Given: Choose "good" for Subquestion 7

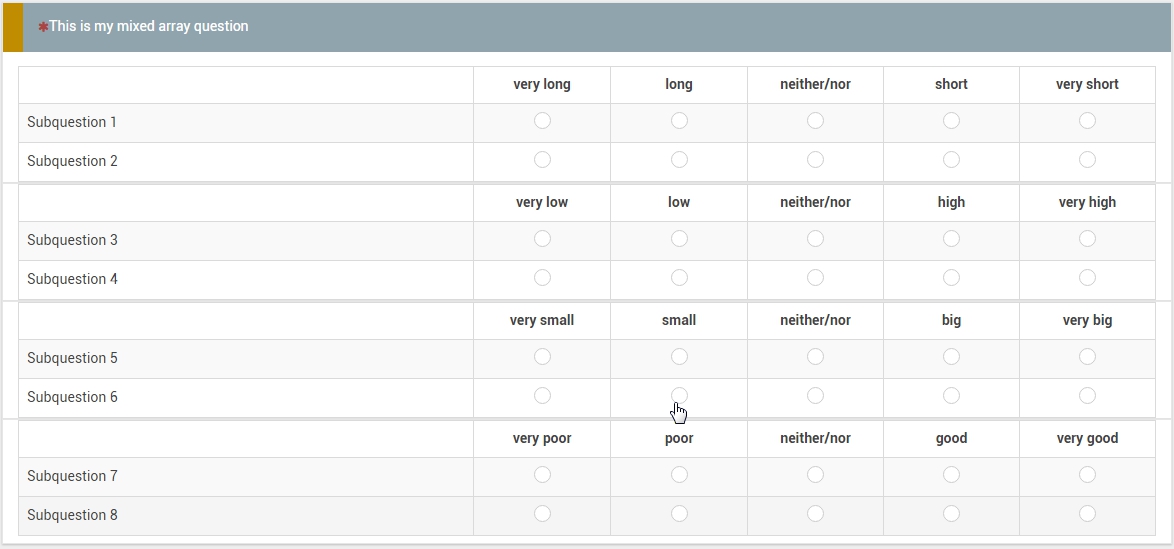Looking at the screenshot, I should click(x=951, y=475).
